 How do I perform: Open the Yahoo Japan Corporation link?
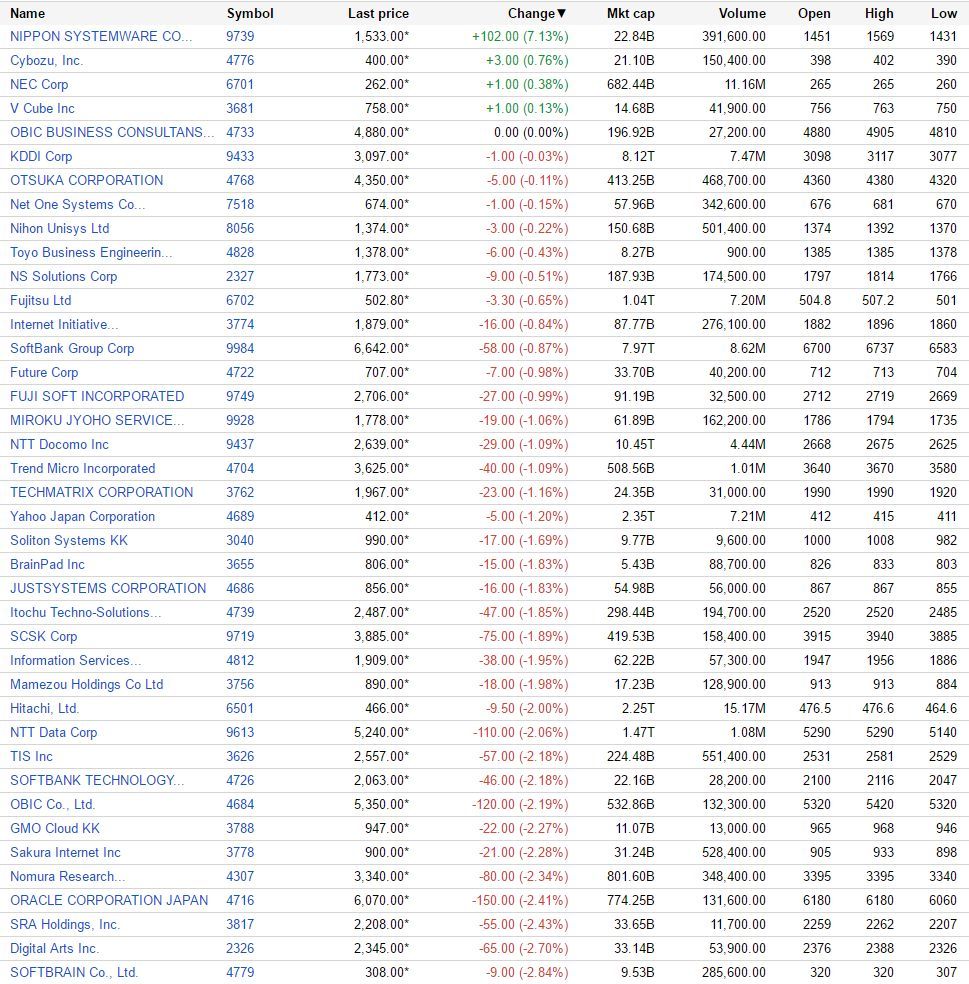(x=82, y=516)
